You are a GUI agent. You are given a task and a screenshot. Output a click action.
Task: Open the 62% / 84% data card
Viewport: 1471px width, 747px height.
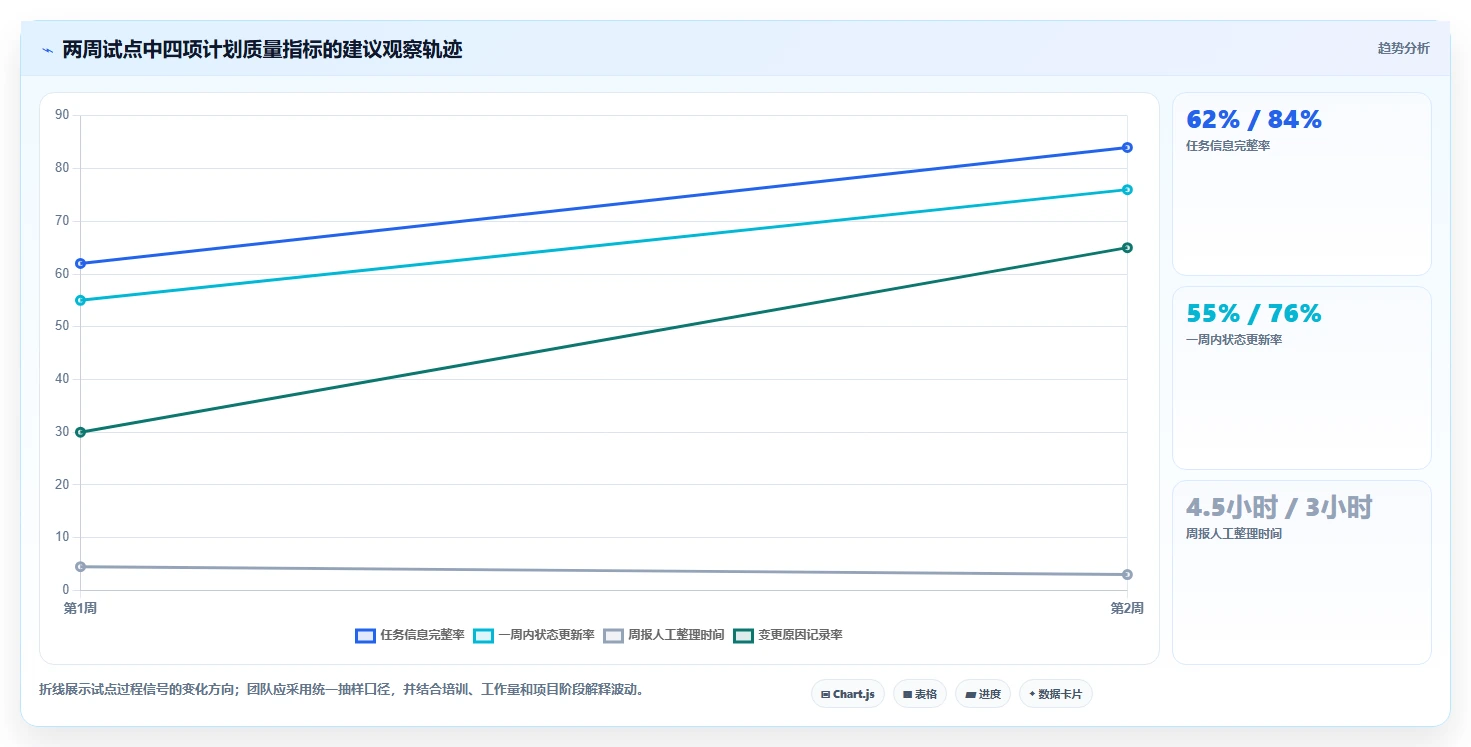click(x=1302, y=184)
